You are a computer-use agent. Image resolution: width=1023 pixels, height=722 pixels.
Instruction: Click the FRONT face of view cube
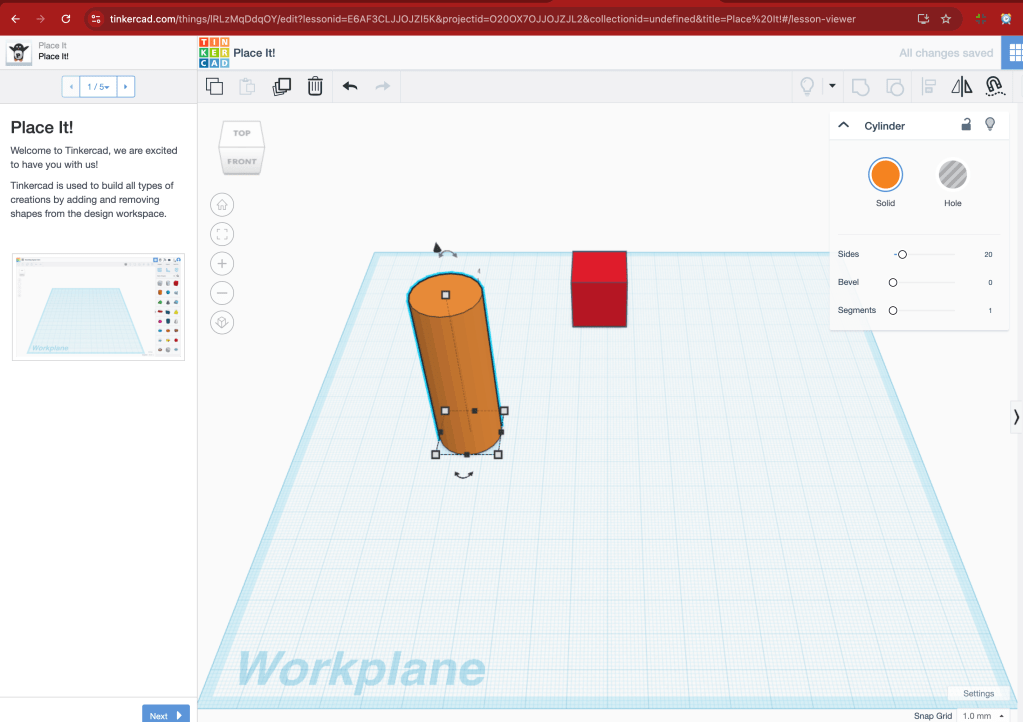(x=242, y=161)
